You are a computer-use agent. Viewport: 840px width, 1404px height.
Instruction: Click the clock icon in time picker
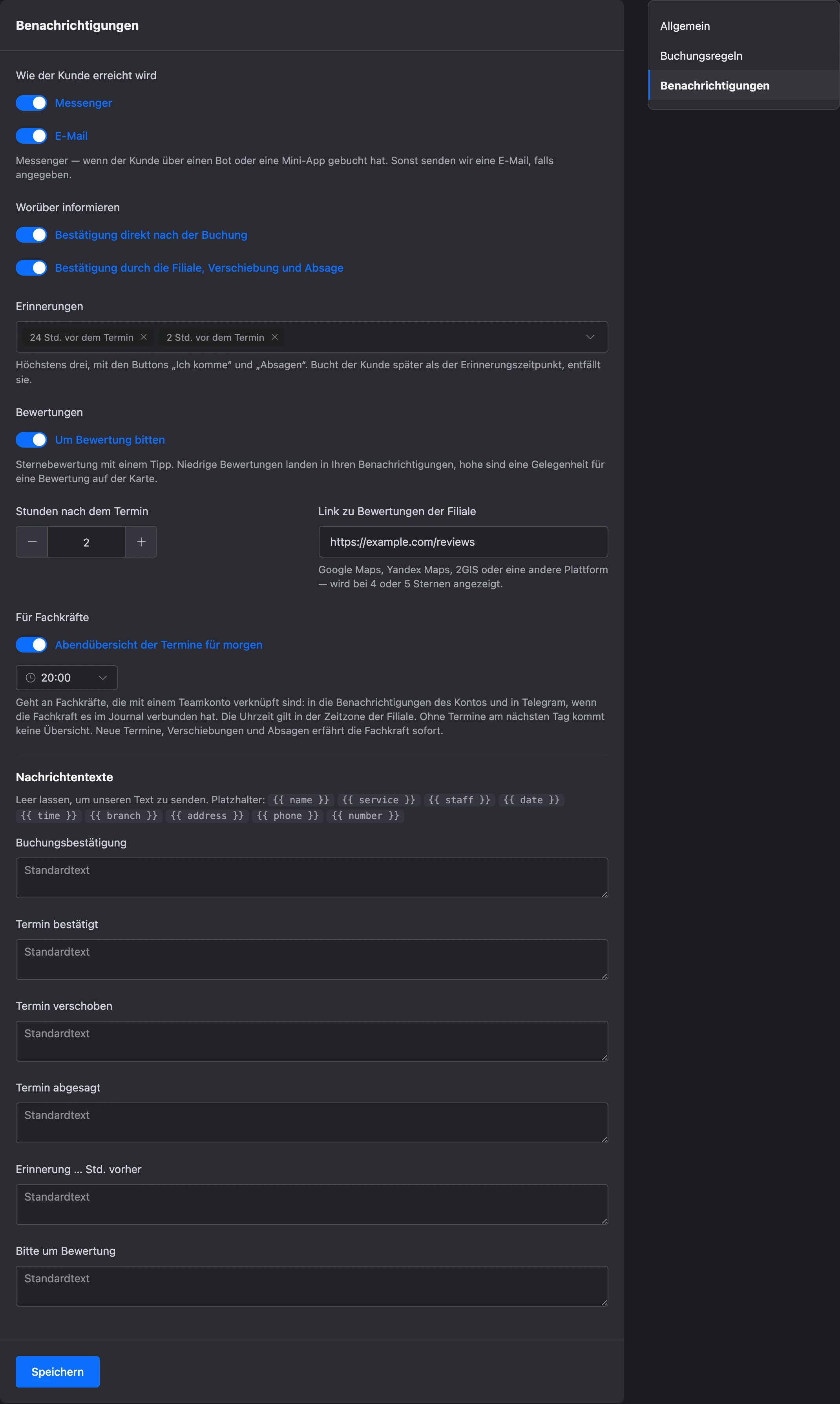point(31,678)
